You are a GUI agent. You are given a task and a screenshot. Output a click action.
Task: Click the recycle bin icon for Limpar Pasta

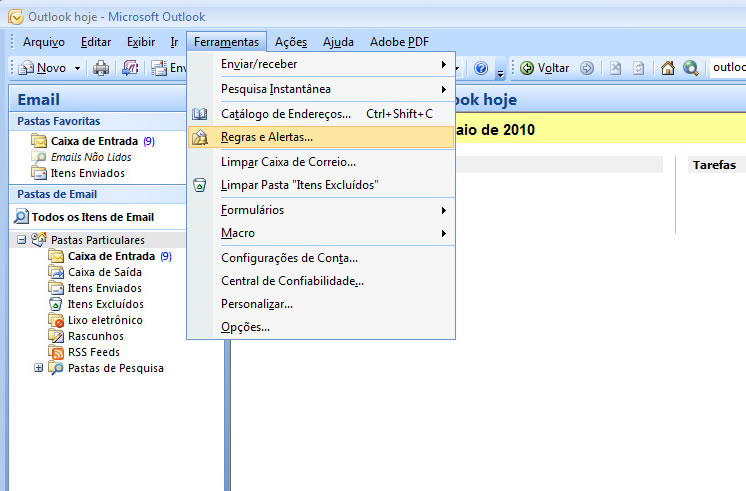tap(199, 185)
